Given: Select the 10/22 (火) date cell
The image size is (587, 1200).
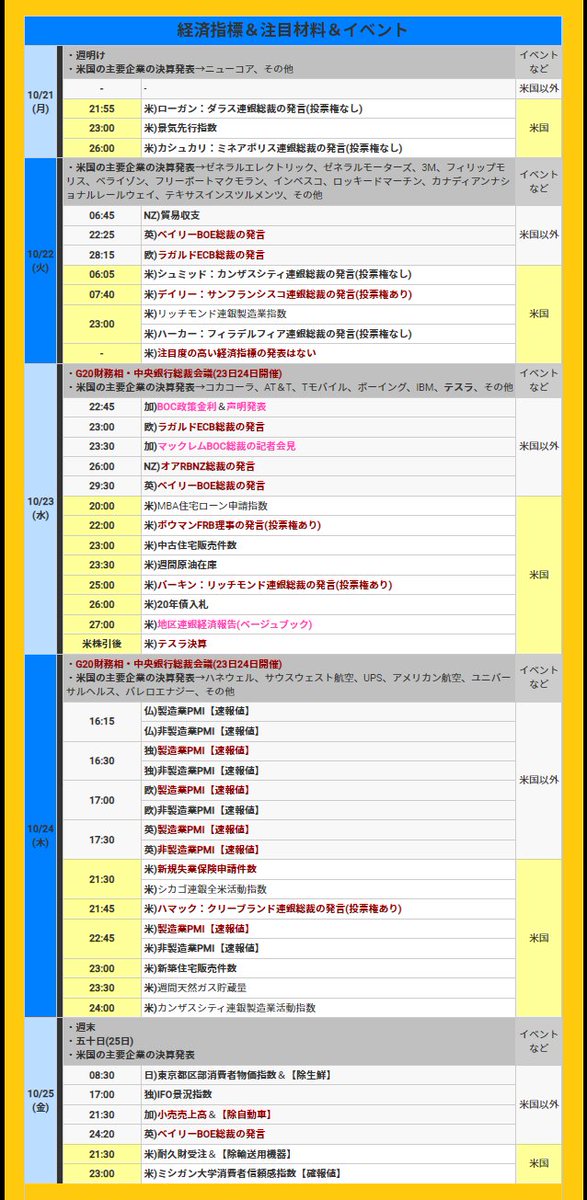Looking at the screenshot, I should click(42, 260).
